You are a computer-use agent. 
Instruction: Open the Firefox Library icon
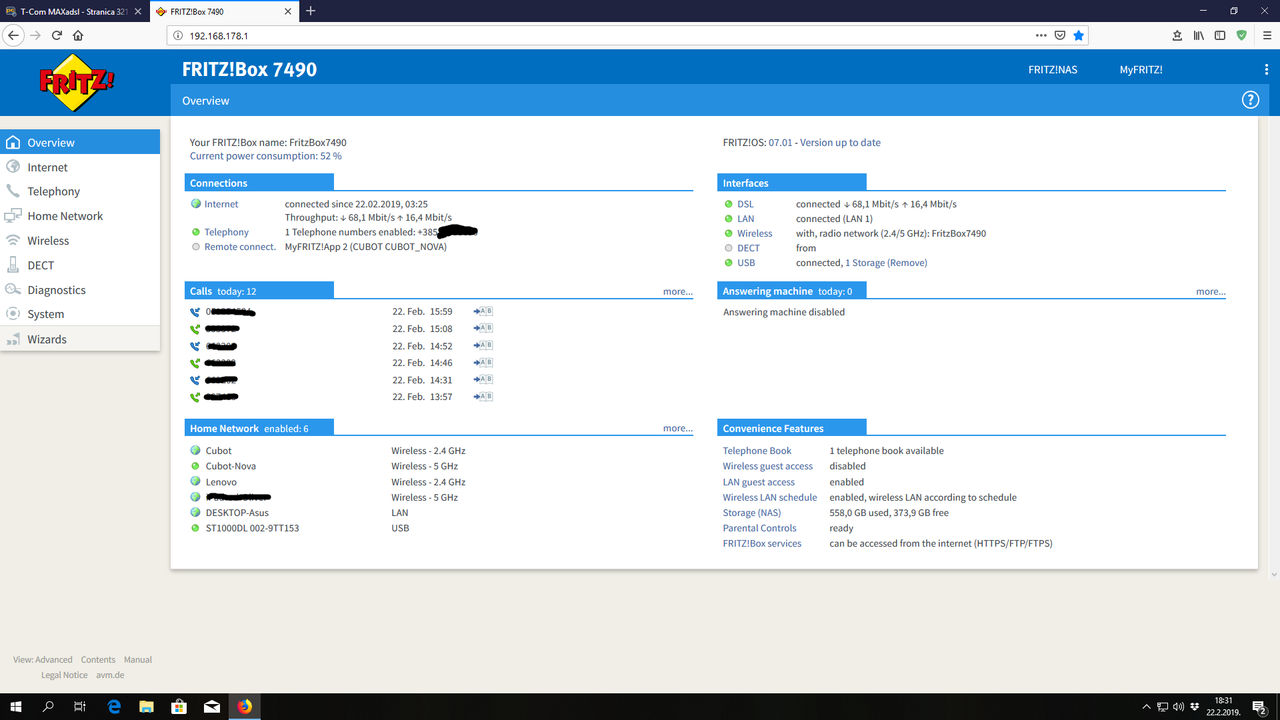point(1198,35)
